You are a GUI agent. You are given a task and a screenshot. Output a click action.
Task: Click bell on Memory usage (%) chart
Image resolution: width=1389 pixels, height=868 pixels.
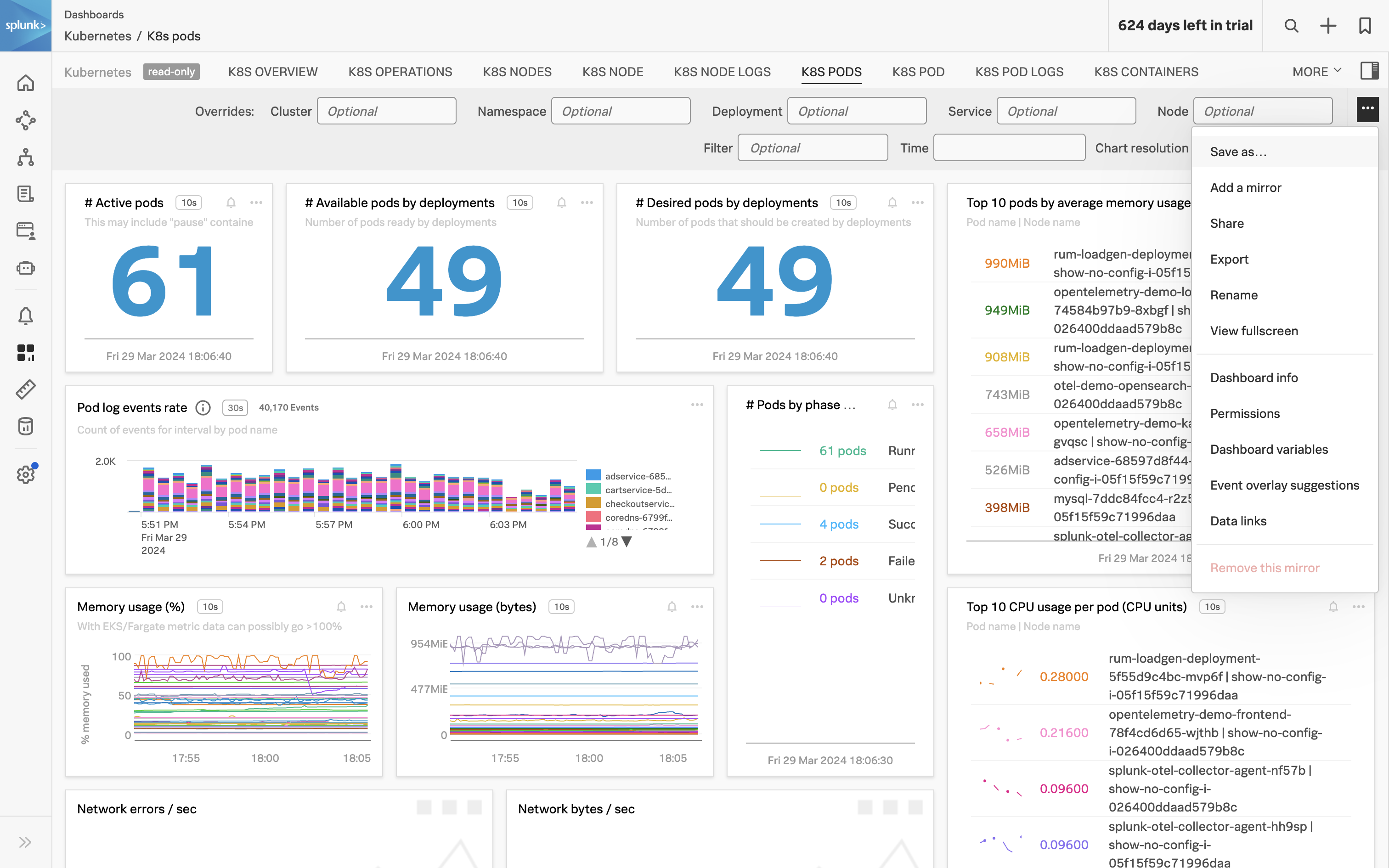[341, 607]
